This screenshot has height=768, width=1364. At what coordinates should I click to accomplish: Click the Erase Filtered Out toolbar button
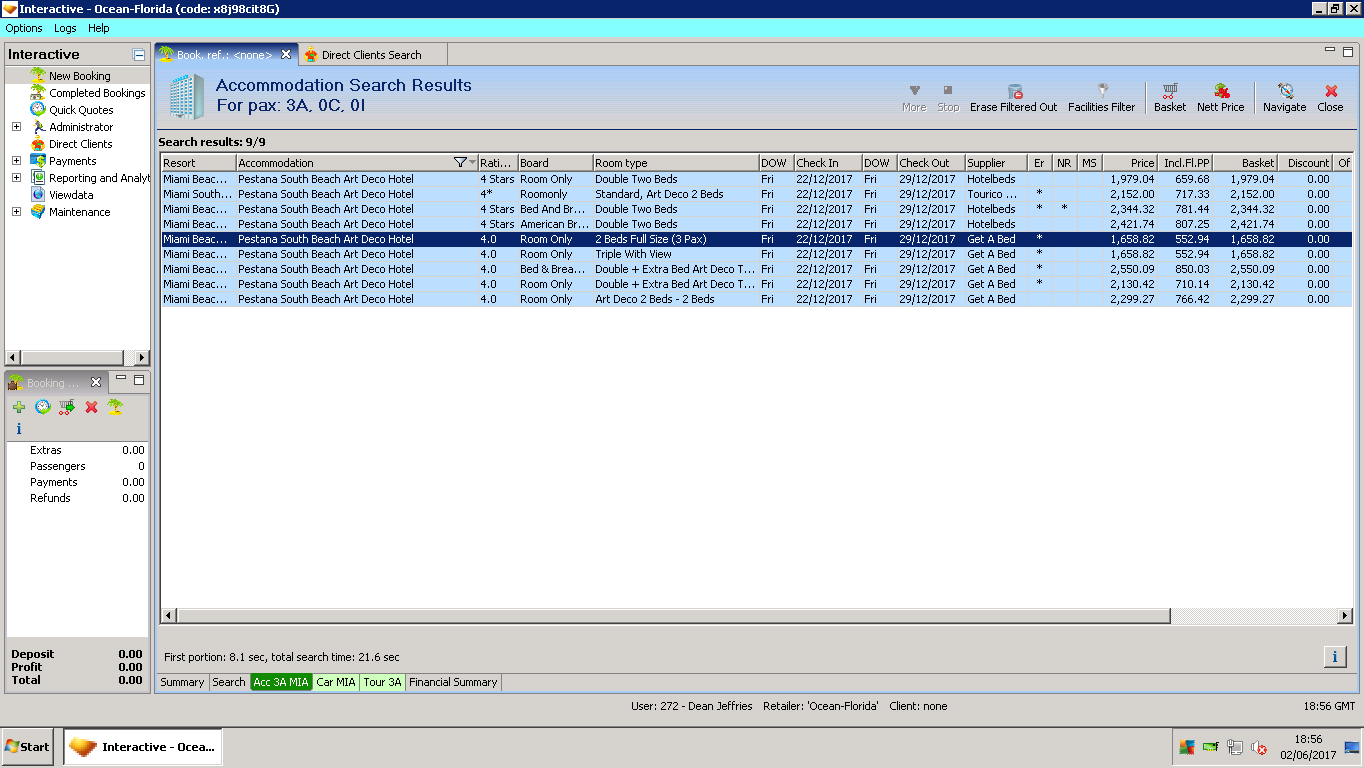click(1013, 98)
